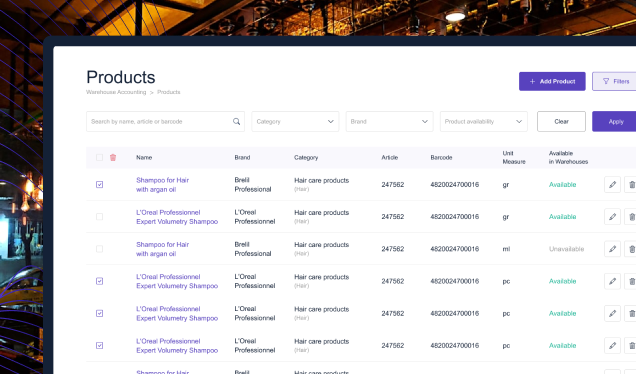Open L'Oreal Expert Volumetry link in gr row

coord(177,217)
